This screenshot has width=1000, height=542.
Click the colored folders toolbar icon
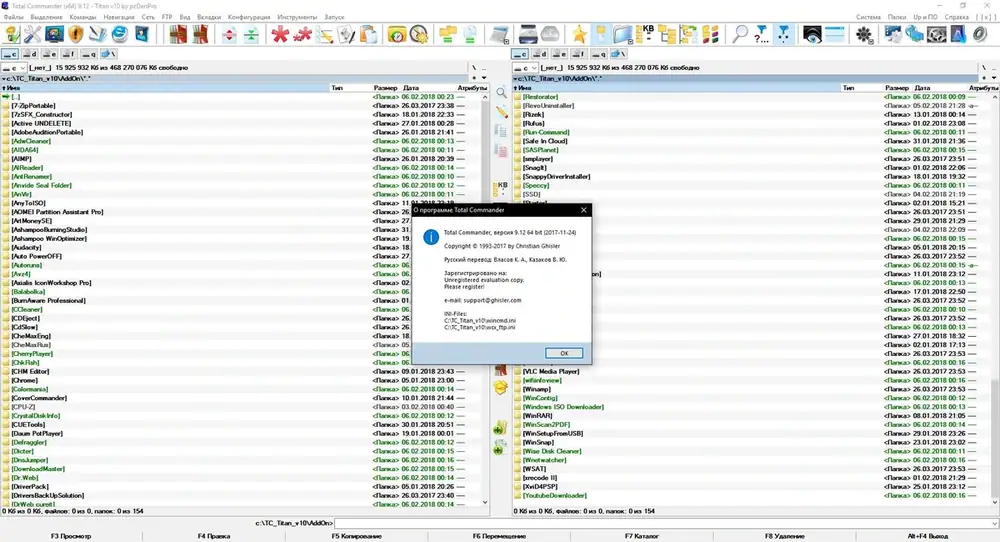(x=710, y=34)
